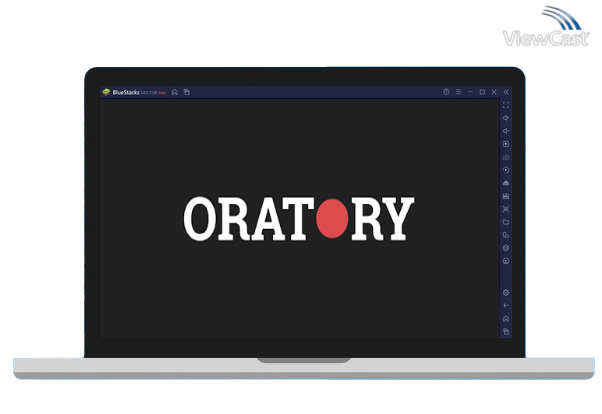Click the BlueStacks title text

point(126,93)
